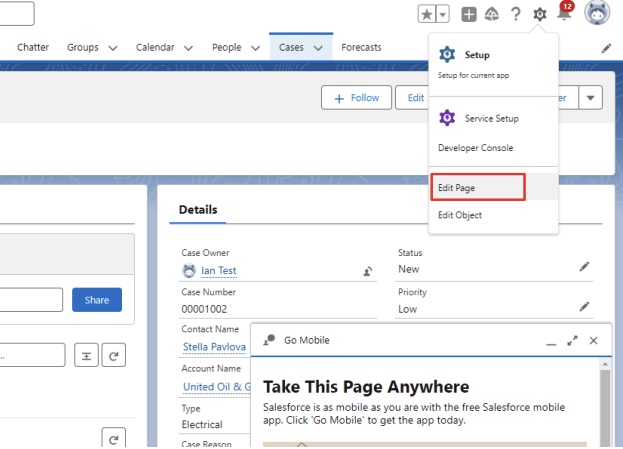Choose Service Setup in gear menu

(x=491, y=118)
